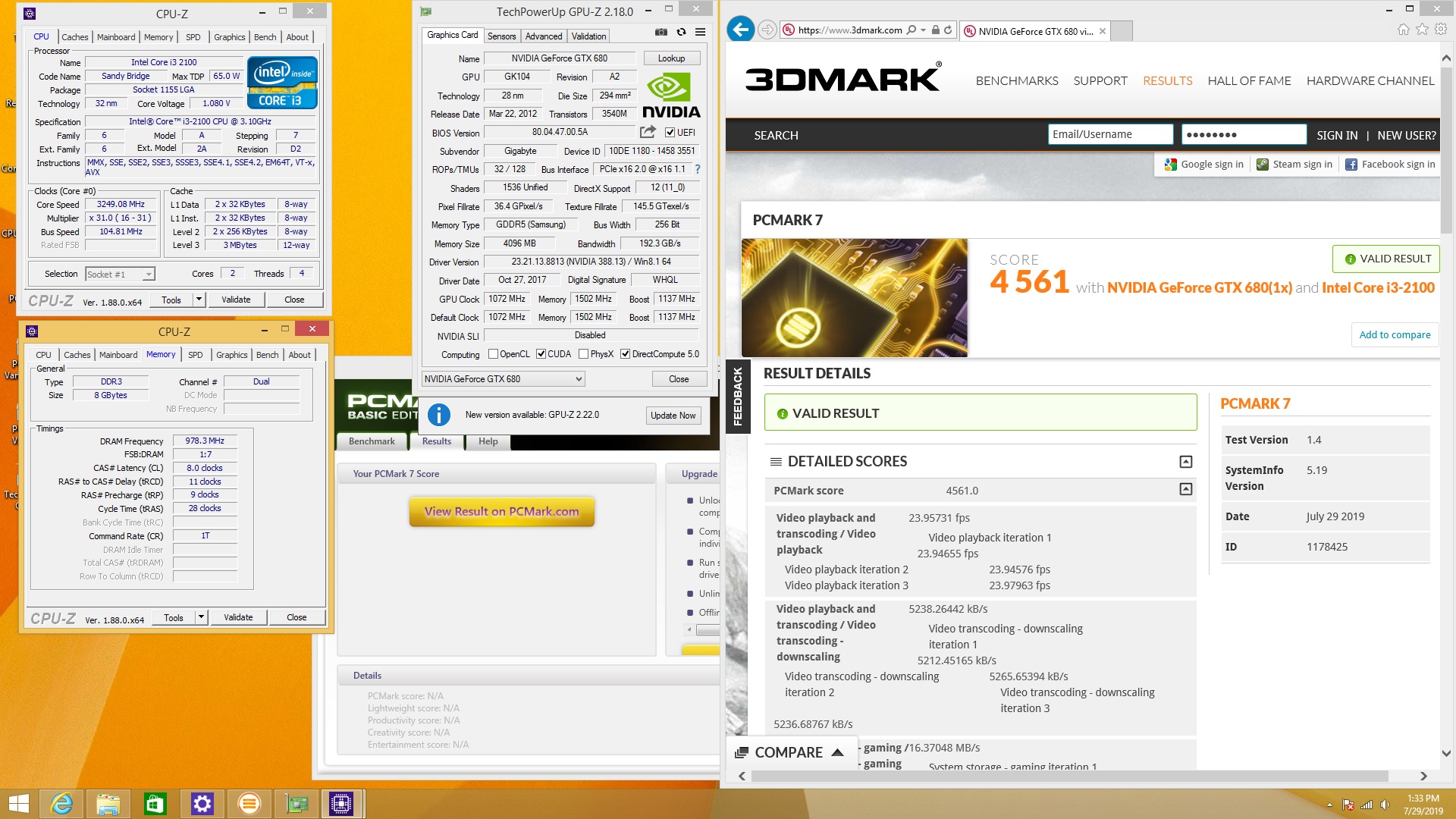Viewport: 1456px width, 819px height.
Task: Show hidden tray icons arrow
Action: [1329, 805]
